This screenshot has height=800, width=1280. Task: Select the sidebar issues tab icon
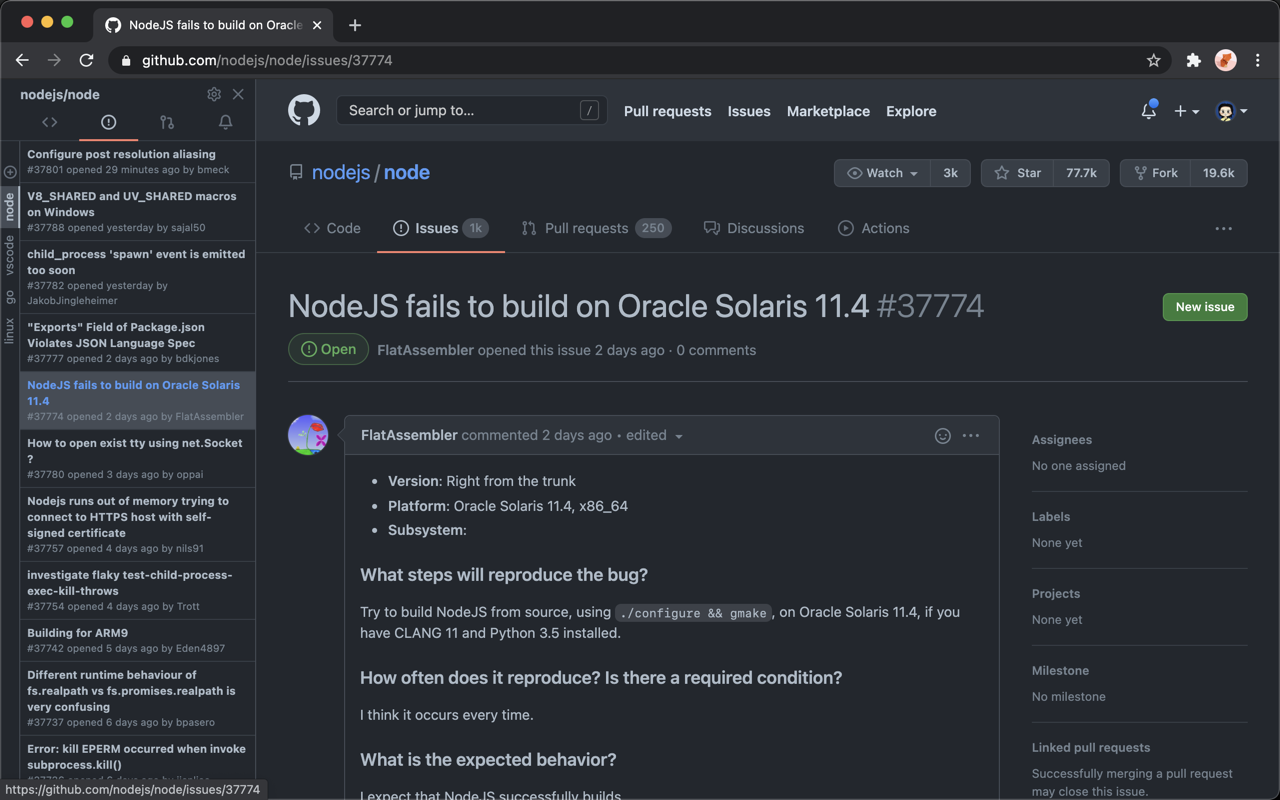108,122
